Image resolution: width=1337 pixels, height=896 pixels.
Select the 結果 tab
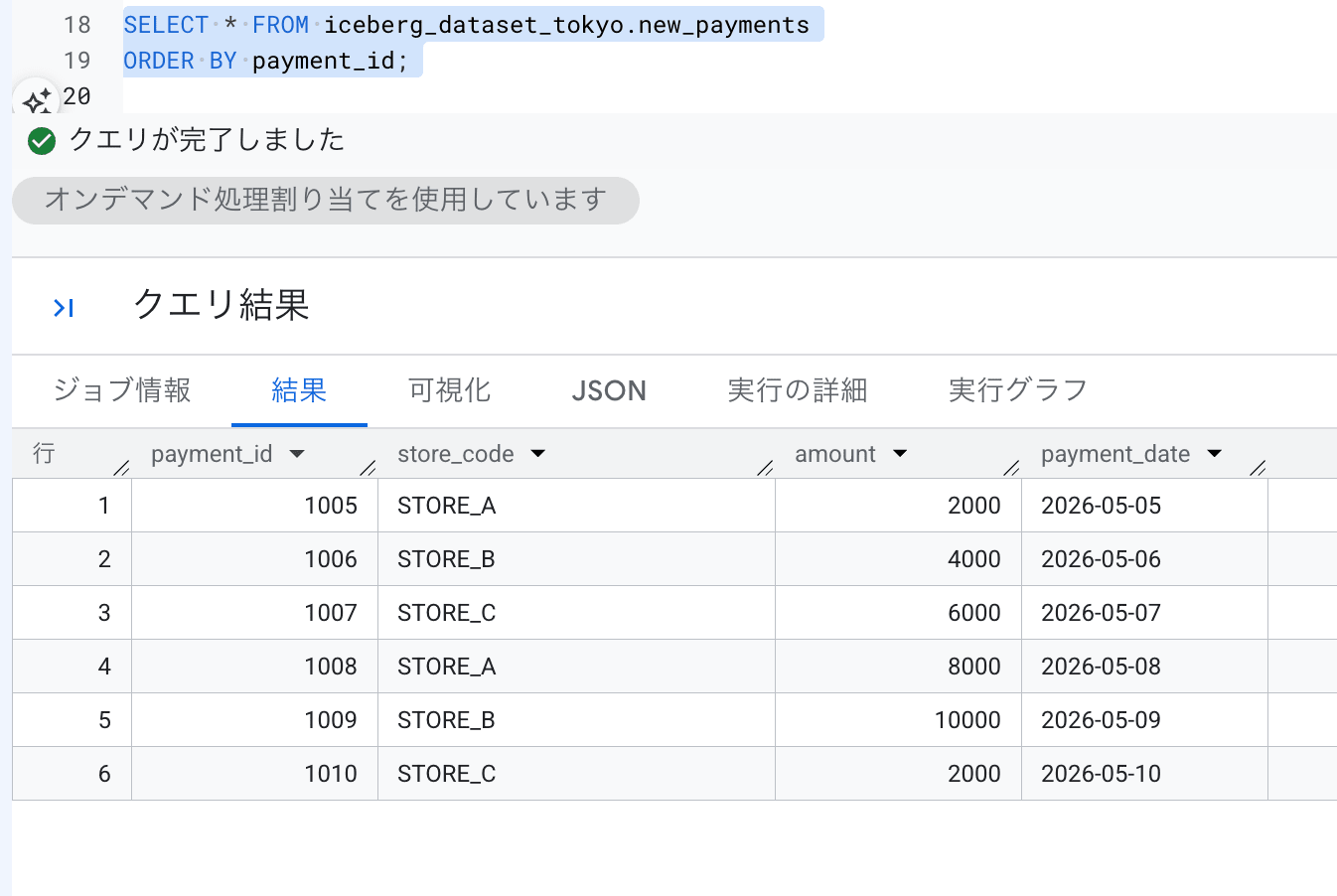(299, 390)
